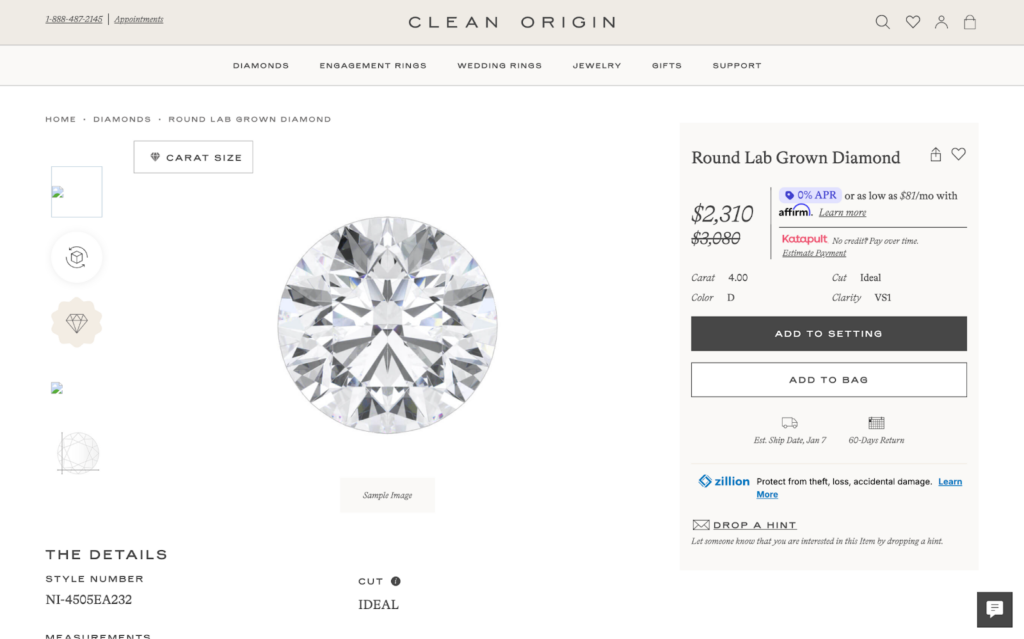Open wishlist heart icon in header

912,22
